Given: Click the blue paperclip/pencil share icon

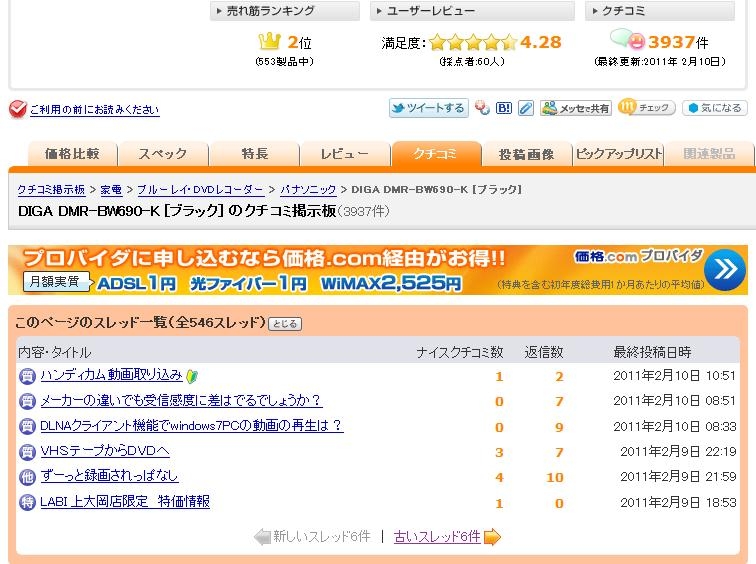Looking at the screenshot, I should (x=526, y=108).
